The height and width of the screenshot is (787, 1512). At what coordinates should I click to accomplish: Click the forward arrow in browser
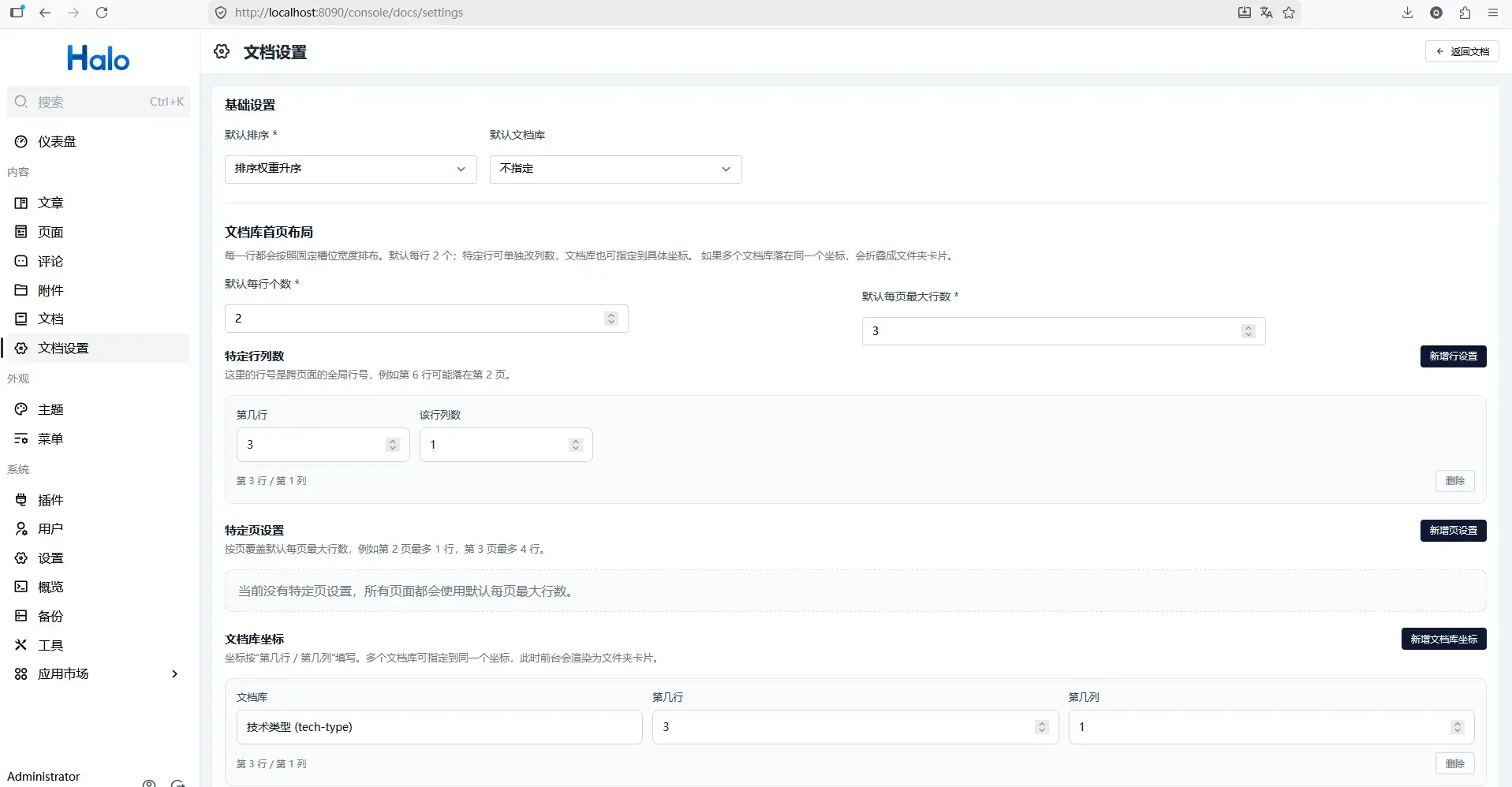(73, 13)
